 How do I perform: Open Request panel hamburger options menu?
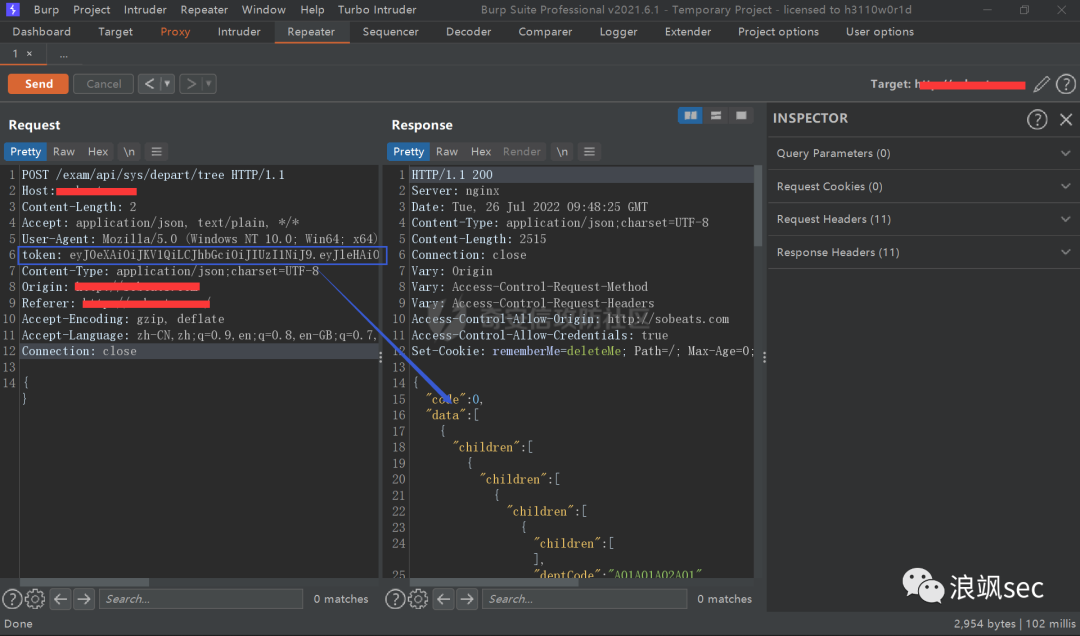156,152
